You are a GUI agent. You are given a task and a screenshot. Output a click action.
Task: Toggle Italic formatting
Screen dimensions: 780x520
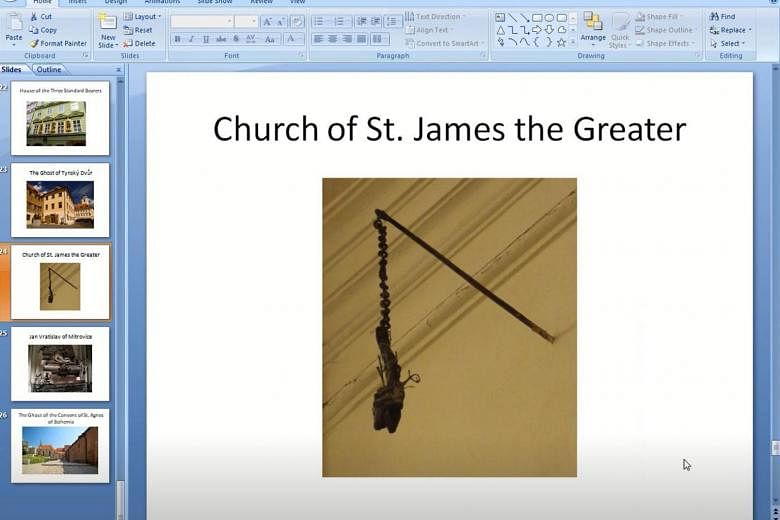[192, 39]
